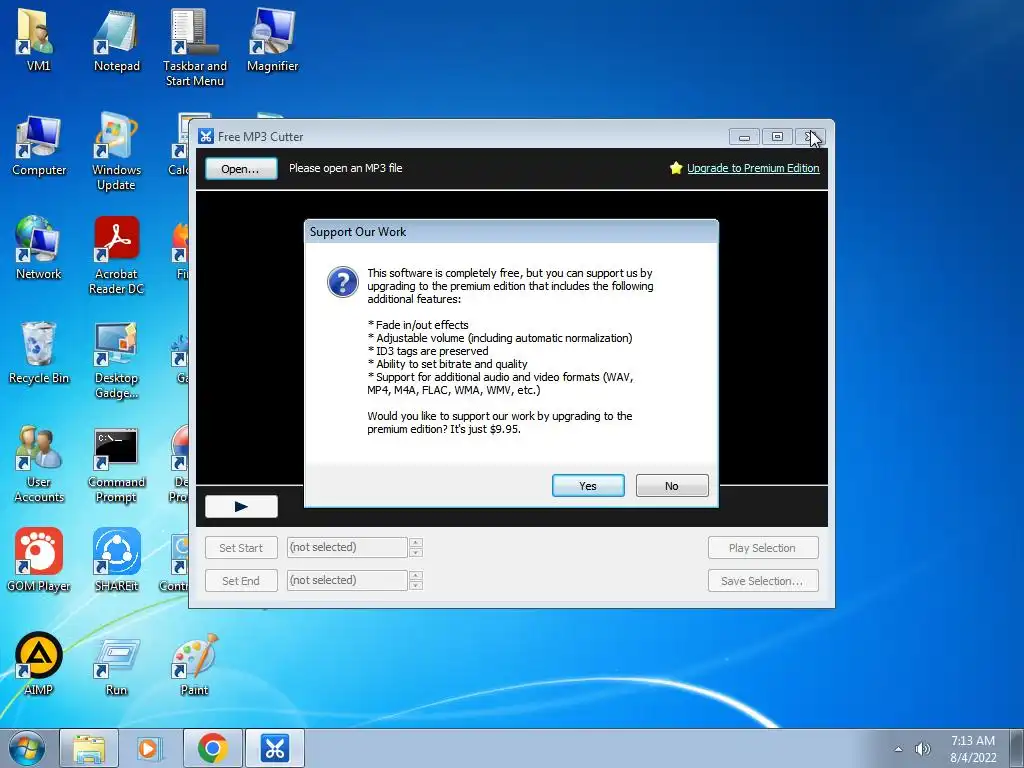This screenshot has height=768, width=1024.
Task: Click the end time spinner arrows
Action: click(x=415, y=580)
